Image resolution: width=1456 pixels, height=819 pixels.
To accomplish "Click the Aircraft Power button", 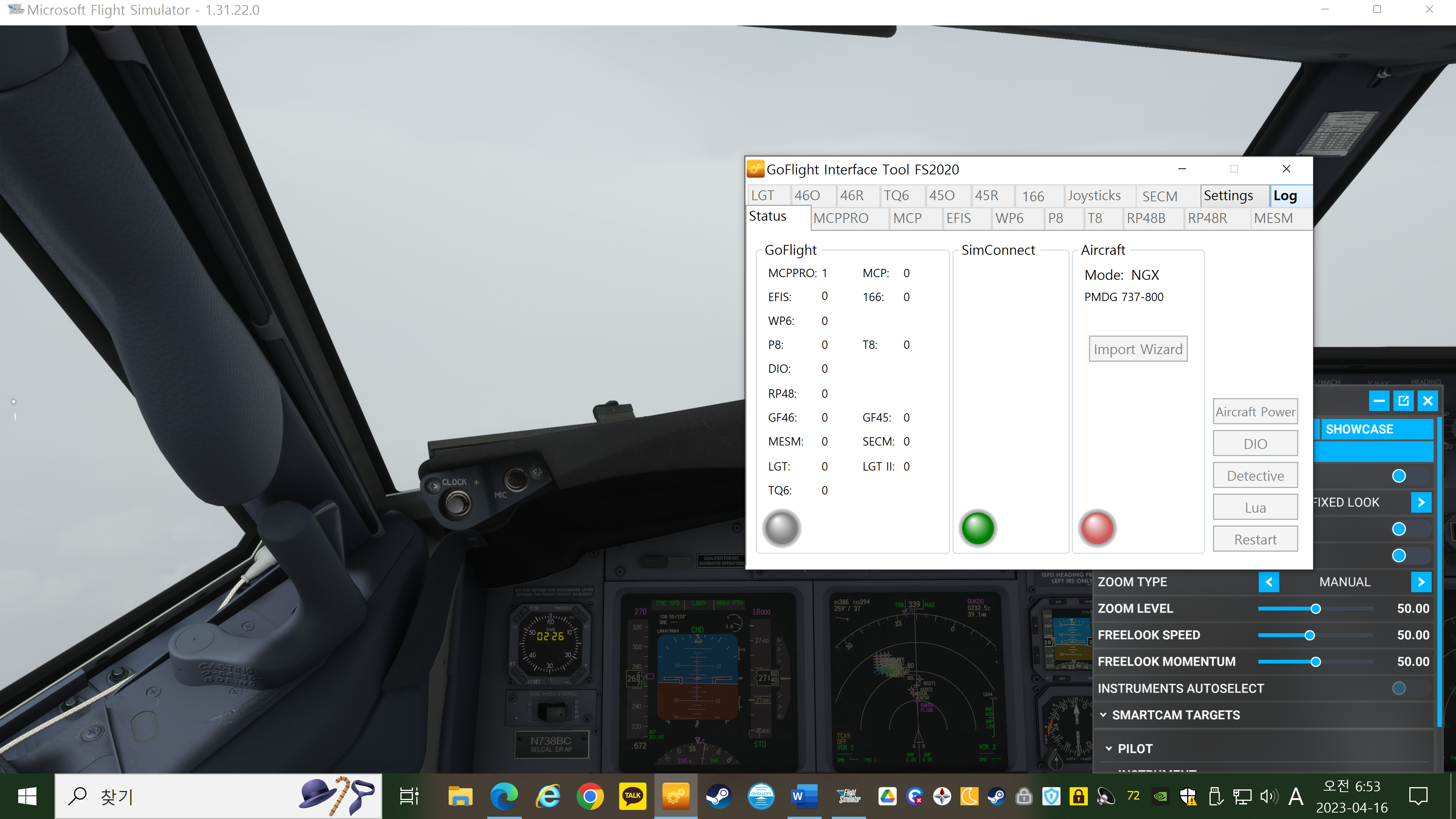I will [x=1255, y=411].
